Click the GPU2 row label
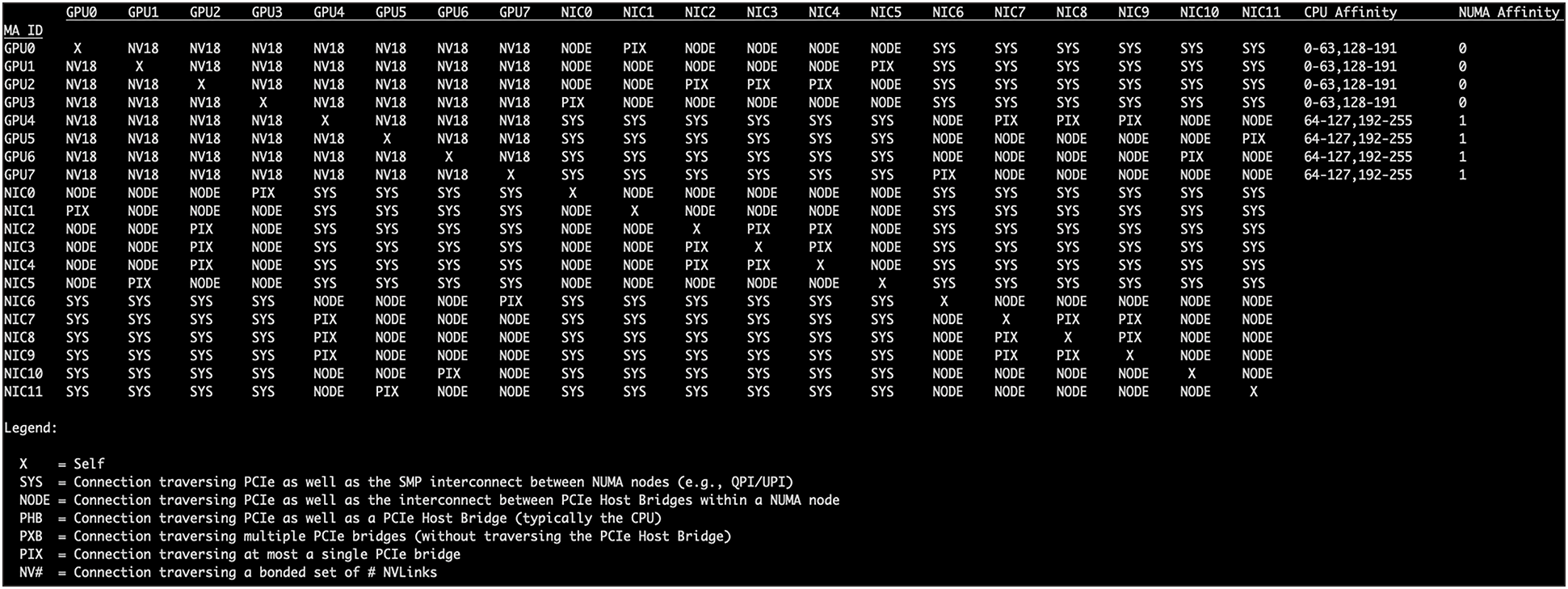Screen dimensions: 1568x589 point(19,84)
